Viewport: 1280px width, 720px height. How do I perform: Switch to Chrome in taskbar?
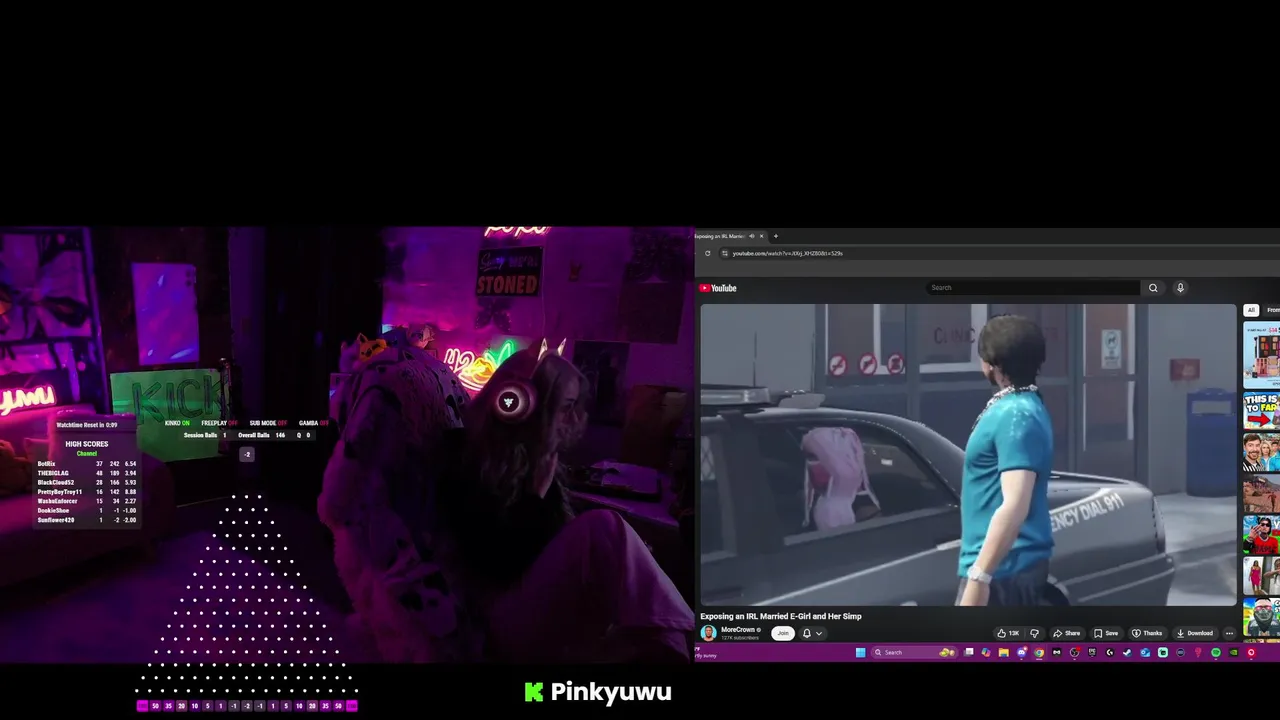click(x=1039, y=652)
